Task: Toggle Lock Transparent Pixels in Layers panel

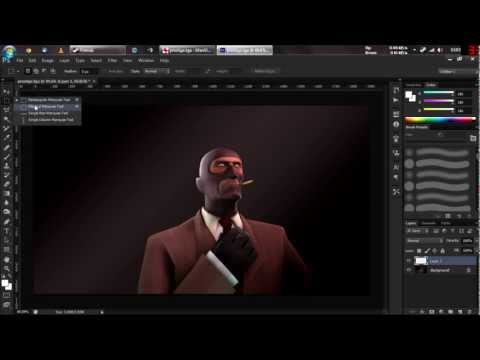Action: coord(419,250)
